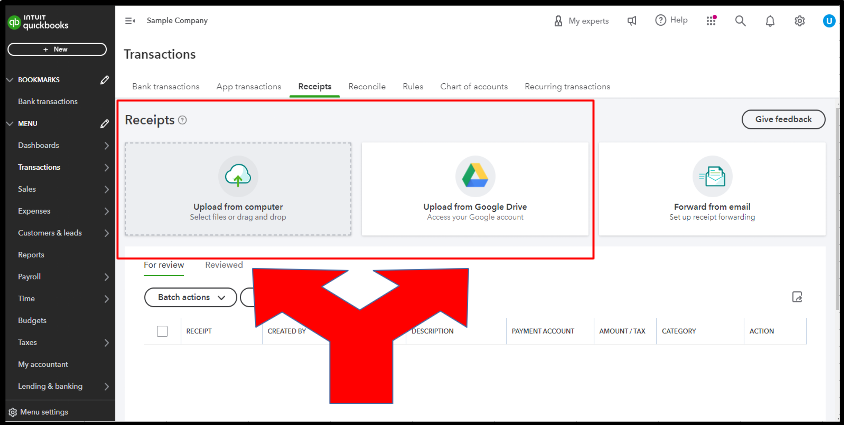
Task: Switch to the Bank transactions tab
Action: coord(166,87)
